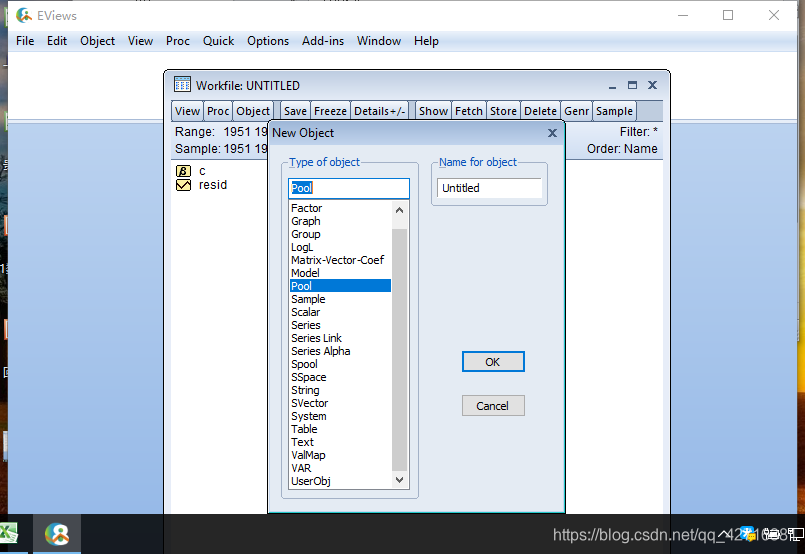Select the resid series icon
The height and width of the screenshot is (554, 805).
click(183, 185)
